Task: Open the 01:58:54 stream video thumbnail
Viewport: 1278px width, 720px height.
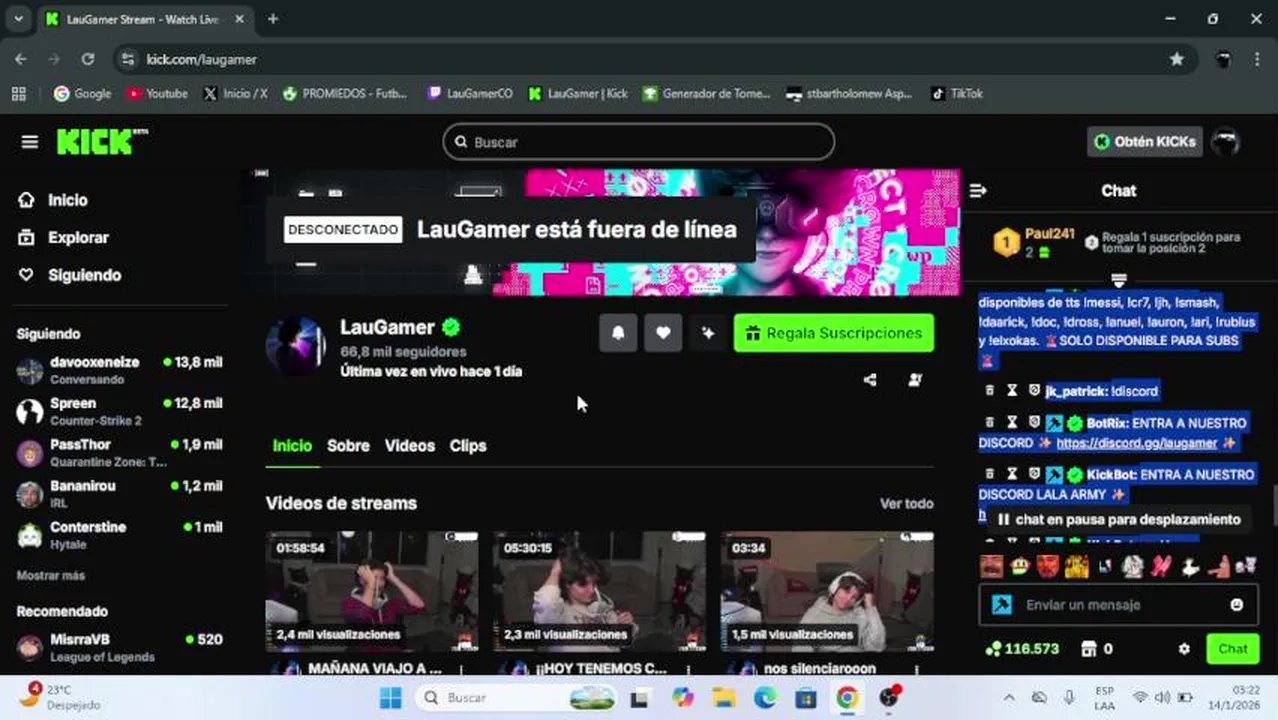Action: coord(372,591)
